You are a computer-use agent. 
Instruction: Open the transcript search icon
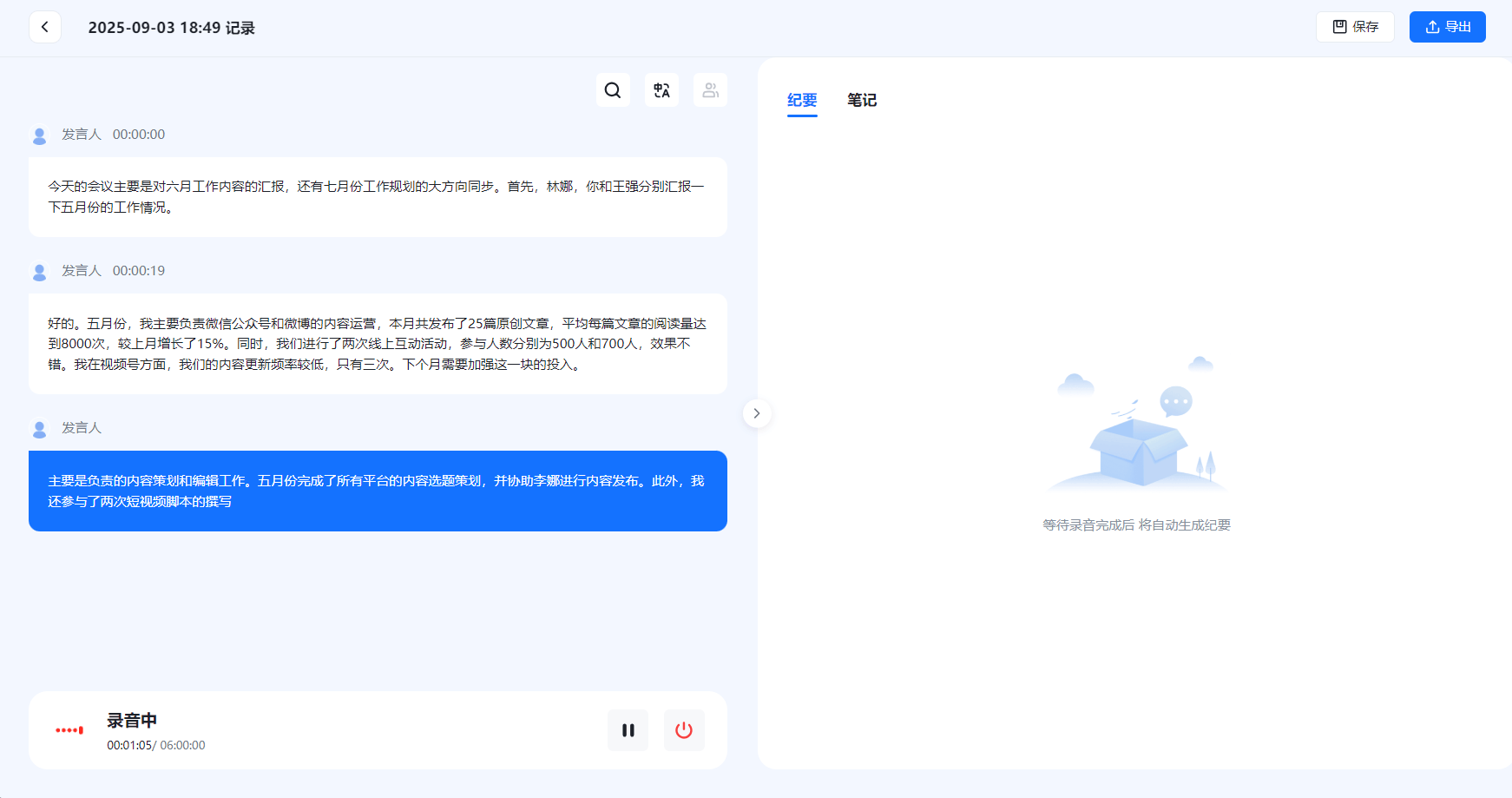pos(613,90)
